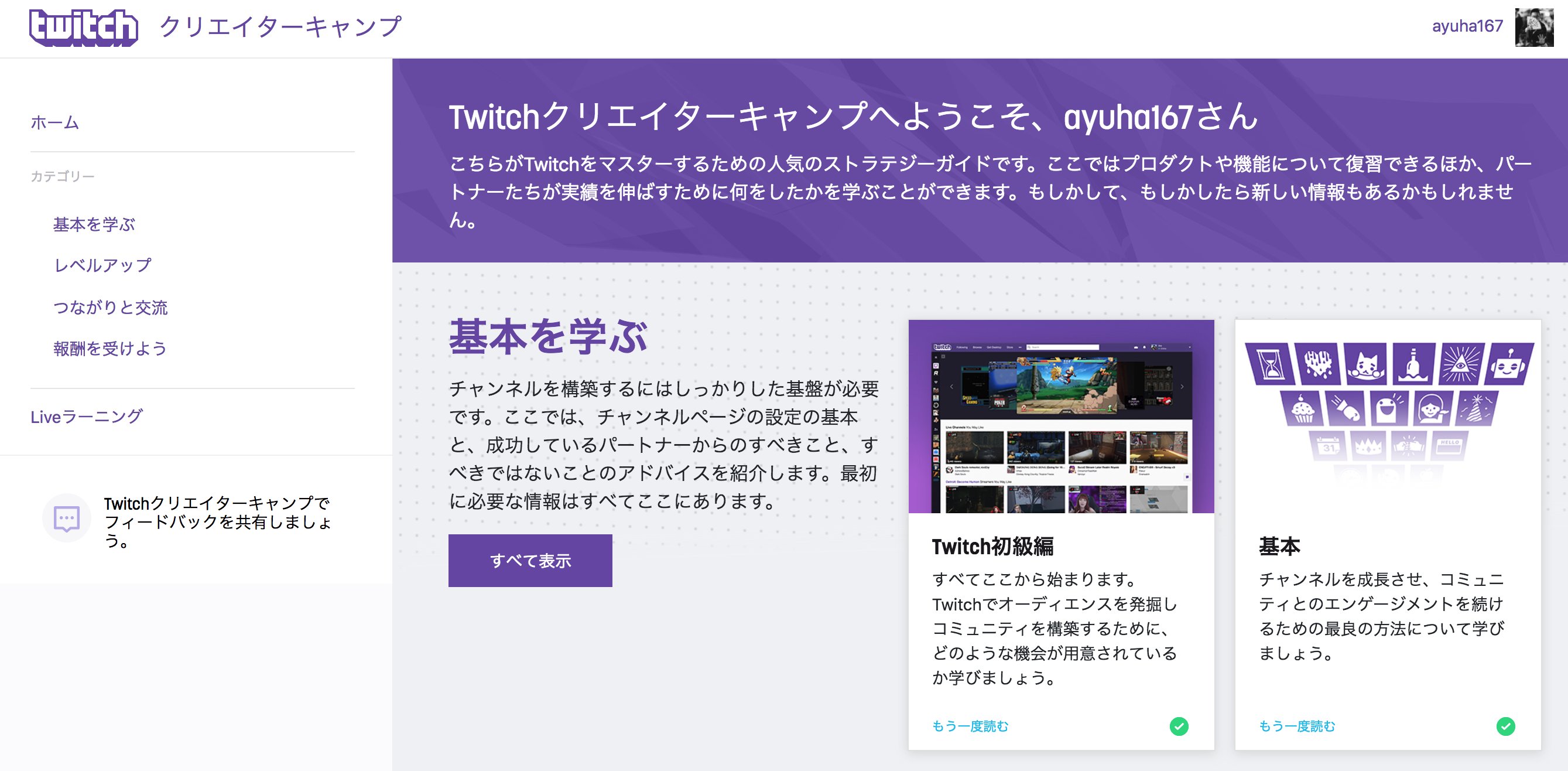The width and height of the screenshot is (1568, 771).
Task: Open the Twitch初級編 card thumbnail
Action: [1061, 417]
